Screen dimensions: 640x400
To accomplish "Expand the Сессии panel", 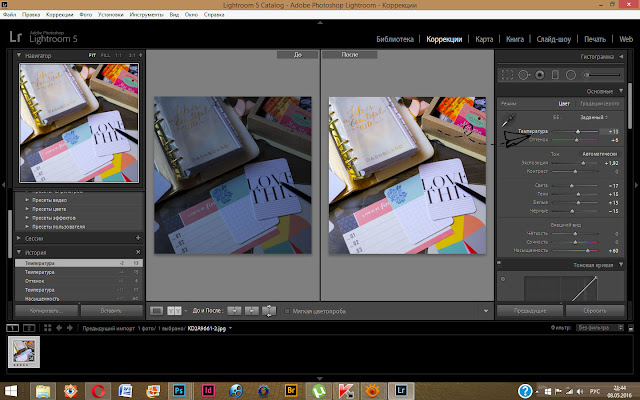I will pos(19,238).
